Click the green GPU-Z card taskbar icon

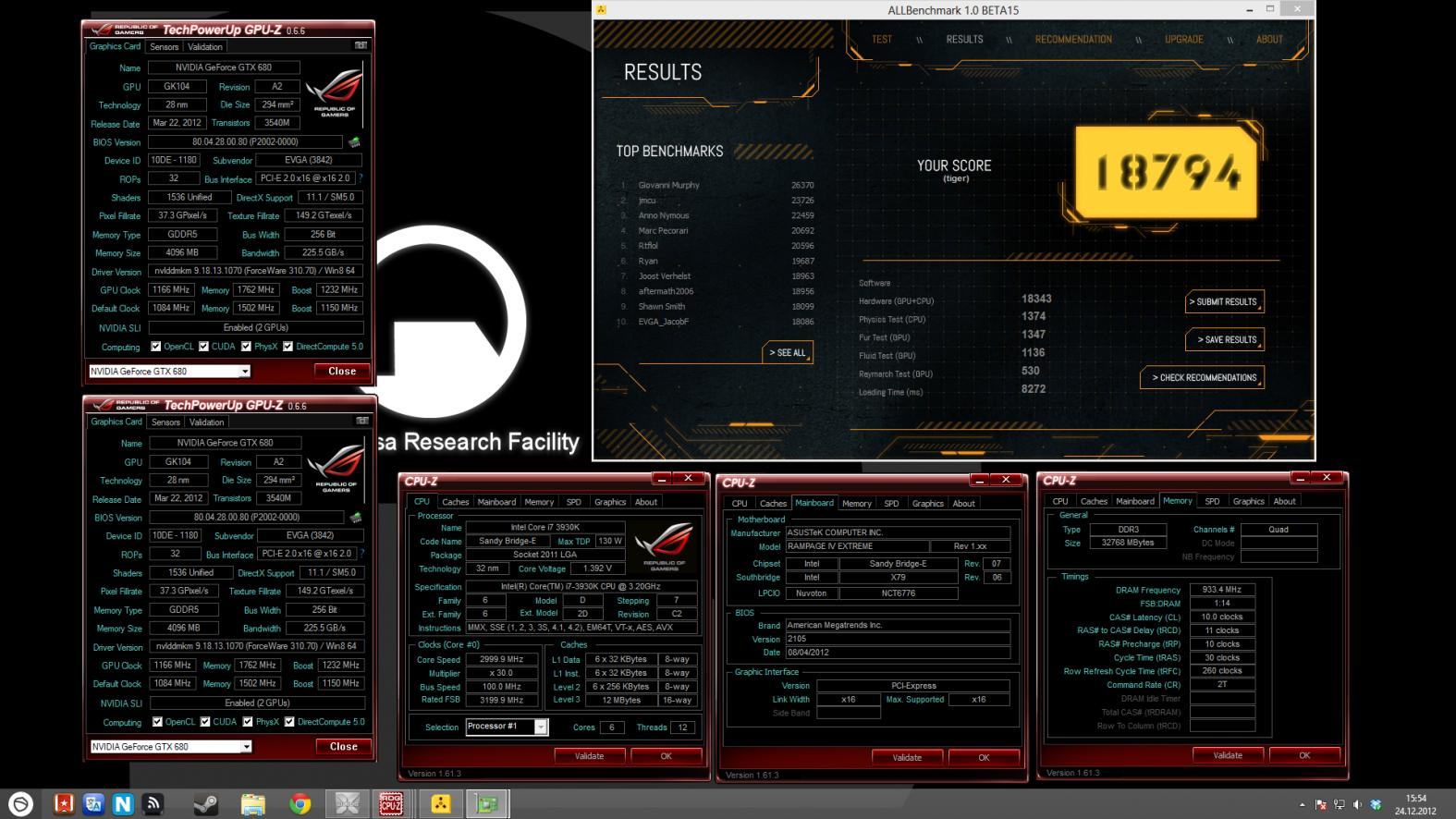[x=487, y=803]
